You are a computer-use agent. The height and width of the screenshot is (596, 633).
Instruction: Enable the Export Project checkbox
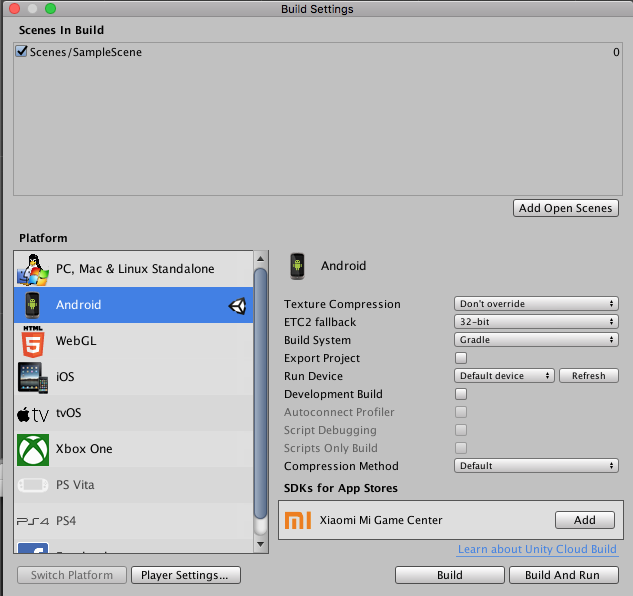[461, 358]
